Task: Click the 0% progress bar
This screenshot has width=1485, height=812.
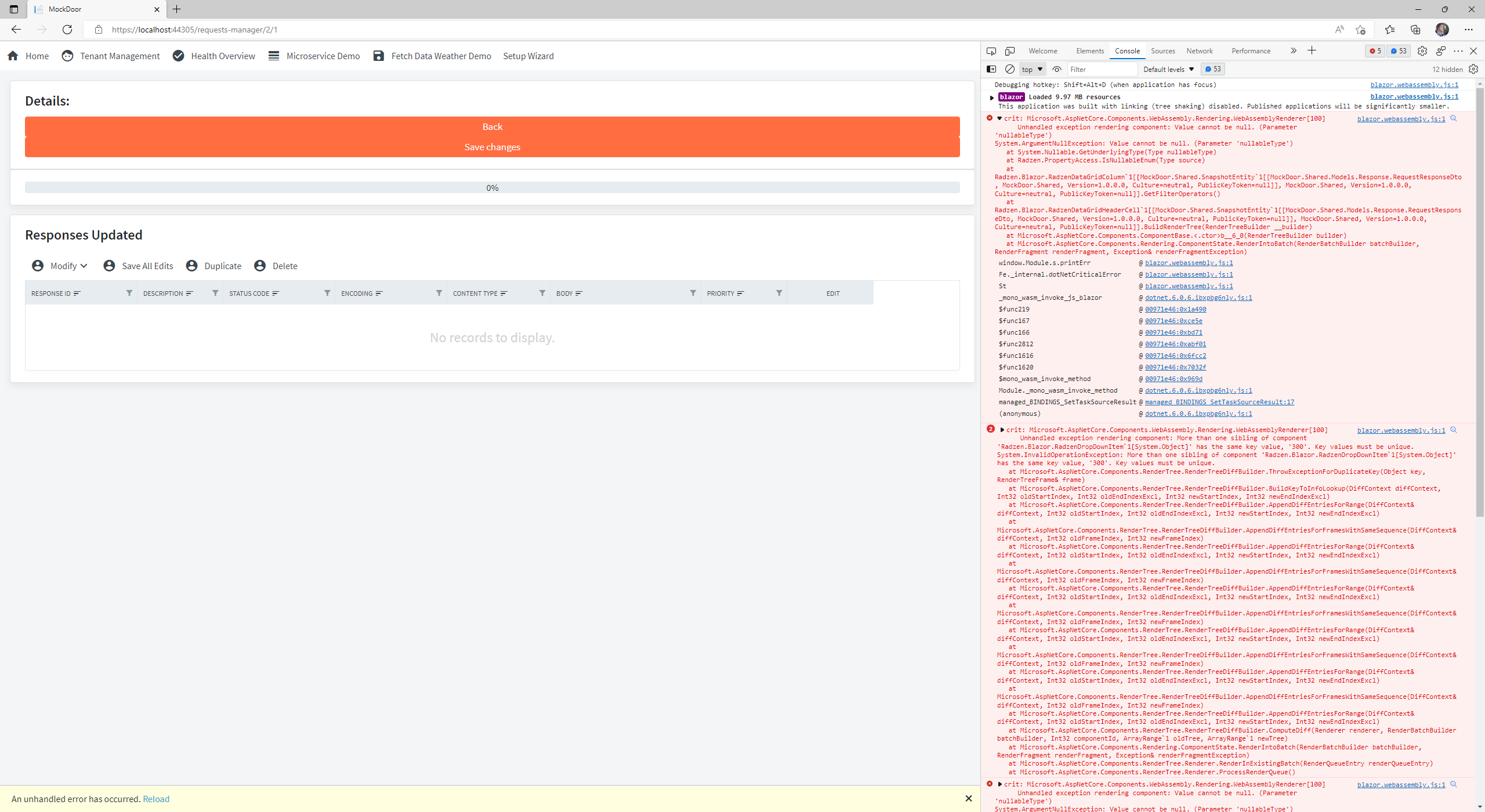Action: pos(492,187)
